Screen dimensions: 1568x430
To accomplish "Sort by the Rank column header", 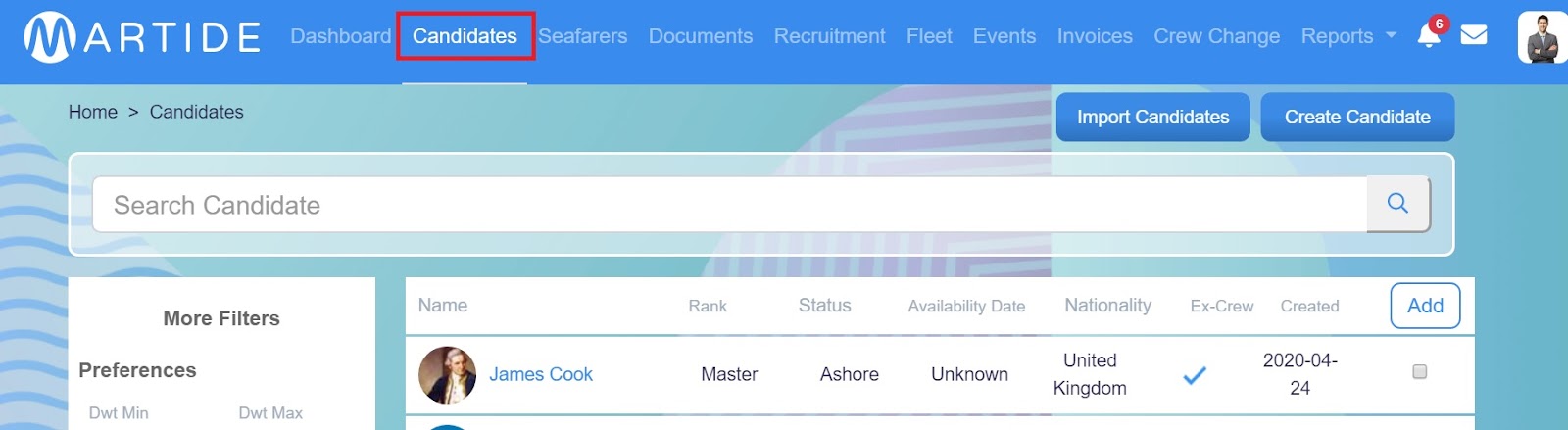I will [708, 307].
